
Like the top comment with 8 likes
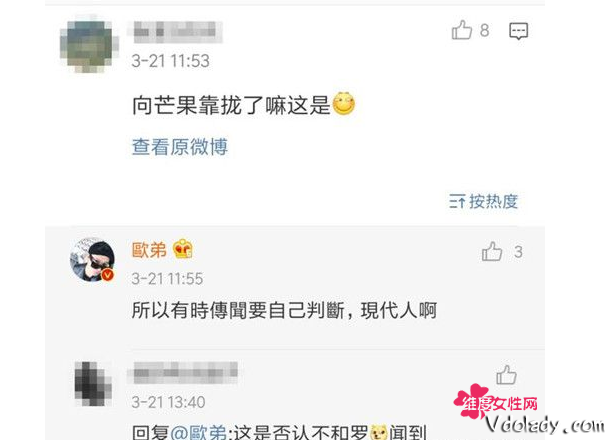462,30
